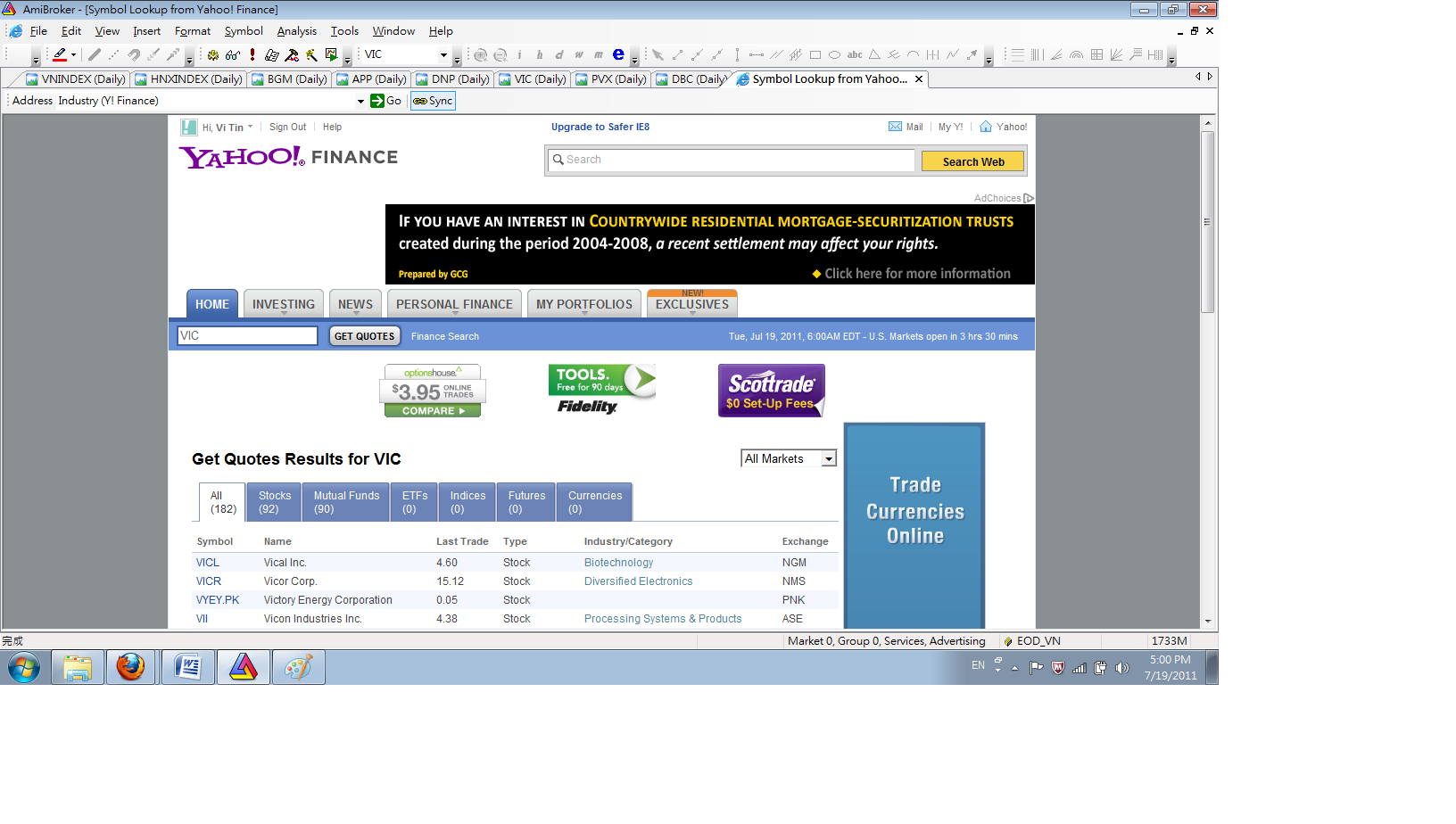Viewport: 1456px width, 824px height.
Task: Click the zoom in magnifier icon
Action: [x=480, y=54]
